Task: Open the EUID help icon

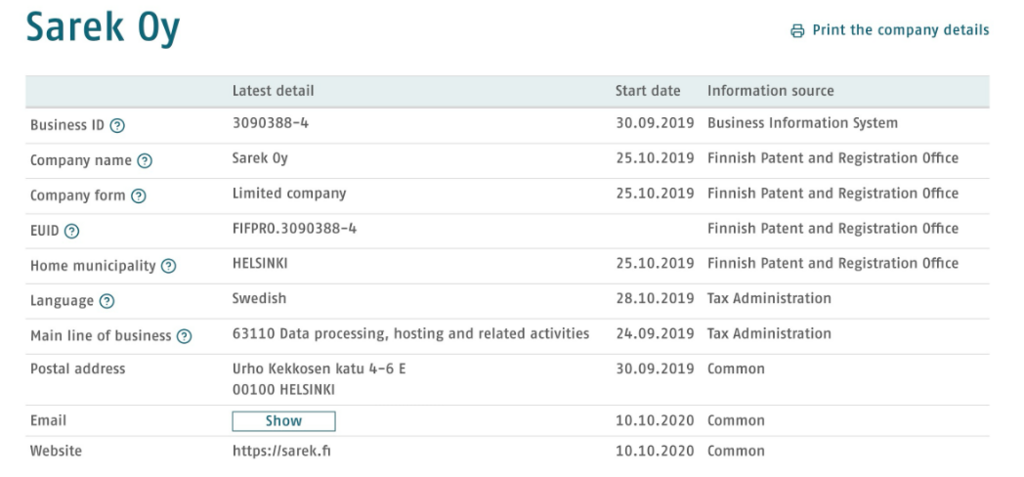Action: coord(72,231)
